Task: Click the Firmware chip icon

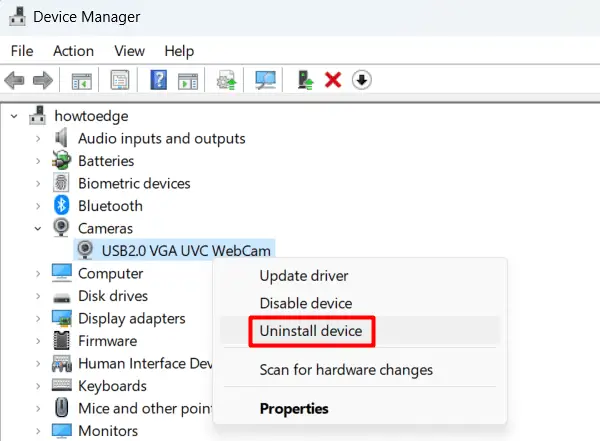Action: 62,341
